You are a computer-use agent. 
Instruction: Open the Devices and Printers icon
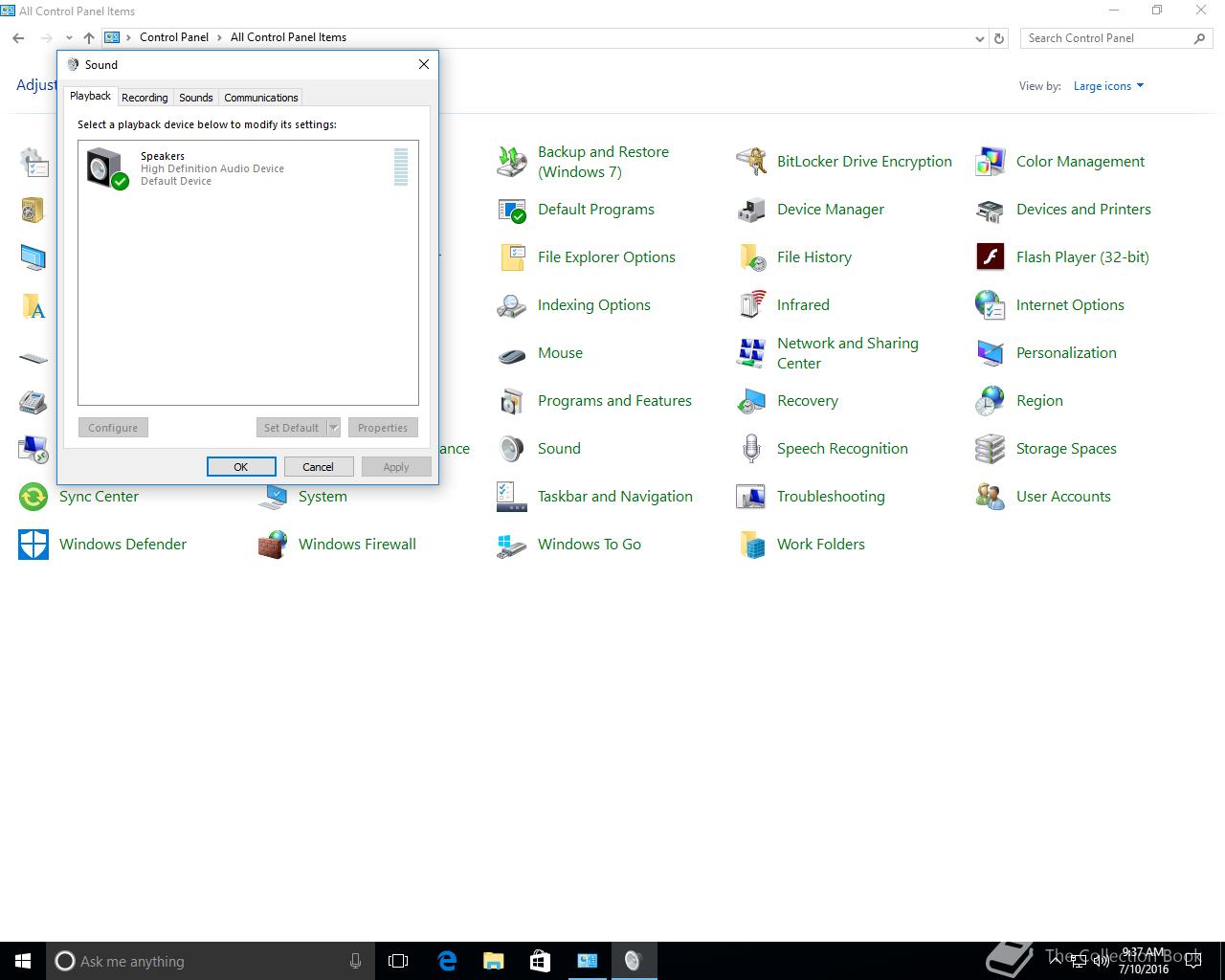(990, 210)
